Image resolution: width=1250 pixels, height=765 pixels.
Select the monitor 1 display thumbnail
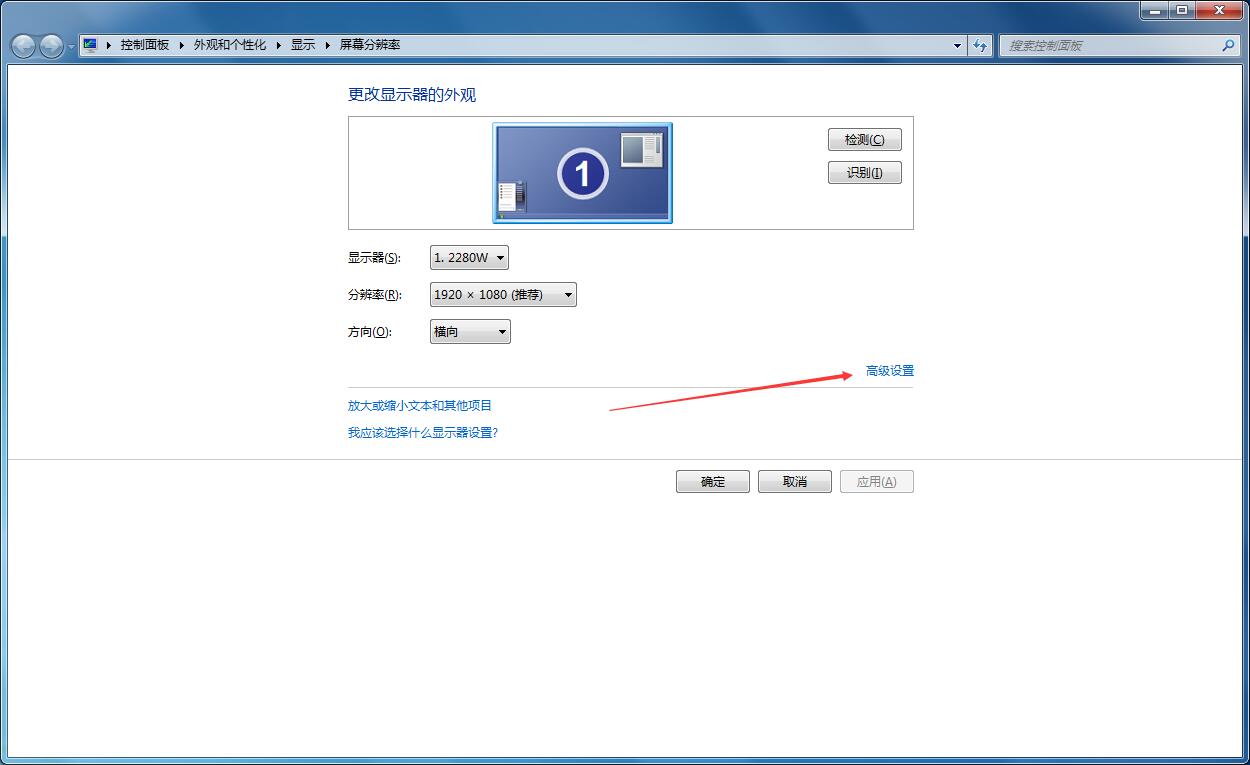[582, 173]
